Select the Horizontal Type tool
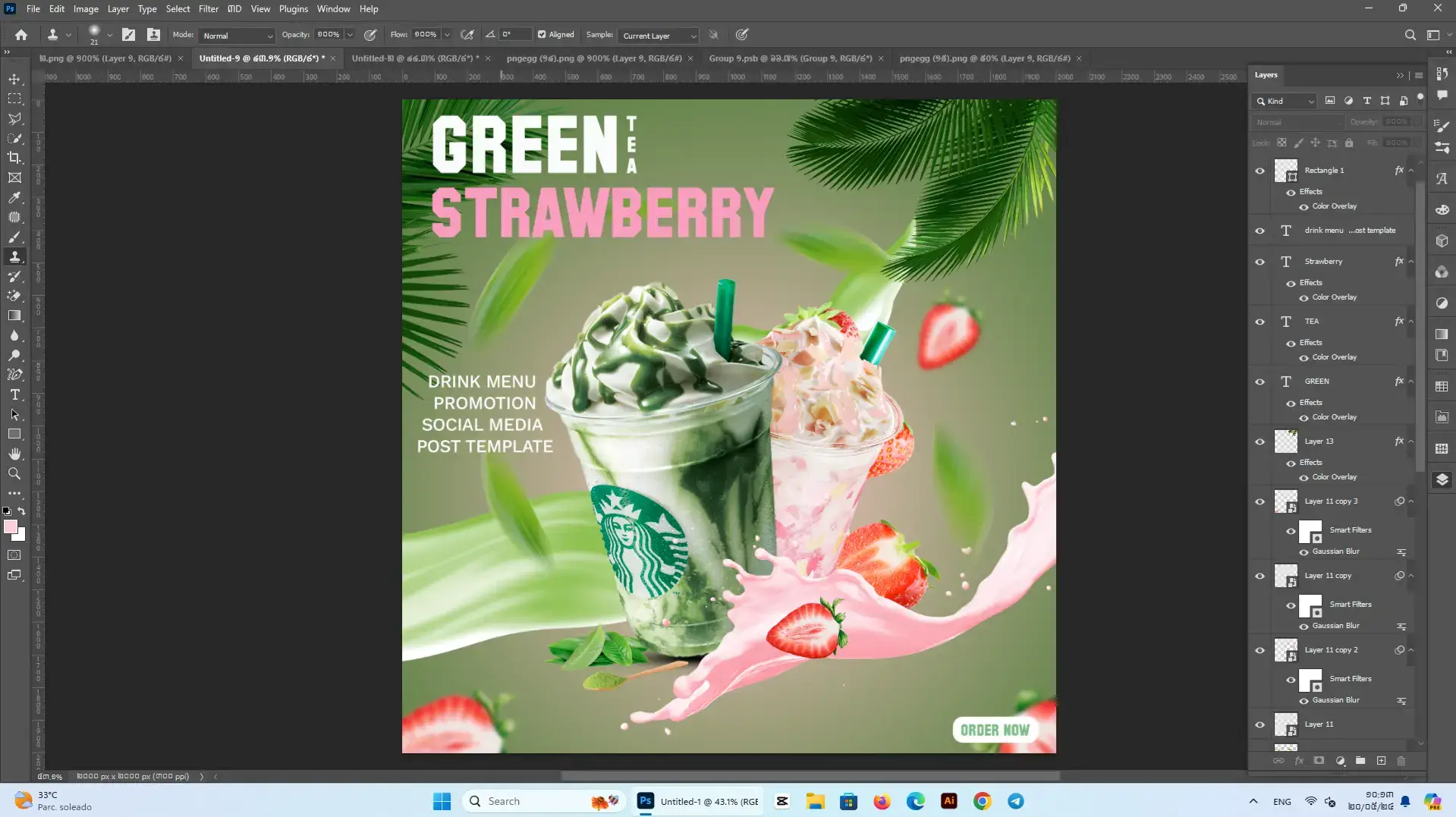This screenshot has height=817, width=1456. 14,394
